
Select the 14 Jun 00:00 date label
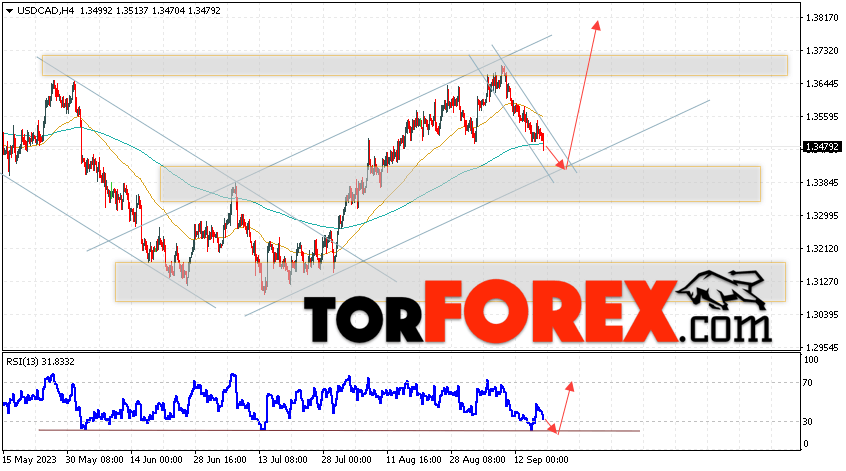(x=156, y=460)
